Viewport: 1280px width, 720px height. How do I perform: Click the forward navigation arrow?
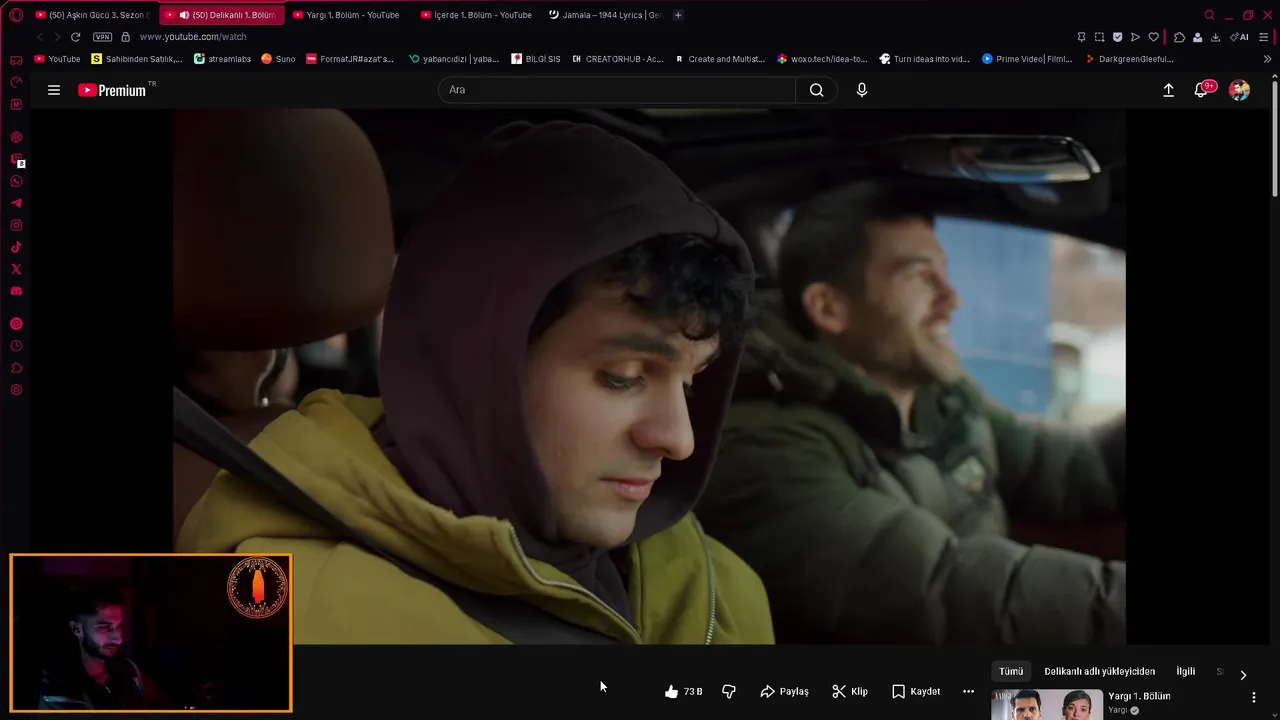57,37
